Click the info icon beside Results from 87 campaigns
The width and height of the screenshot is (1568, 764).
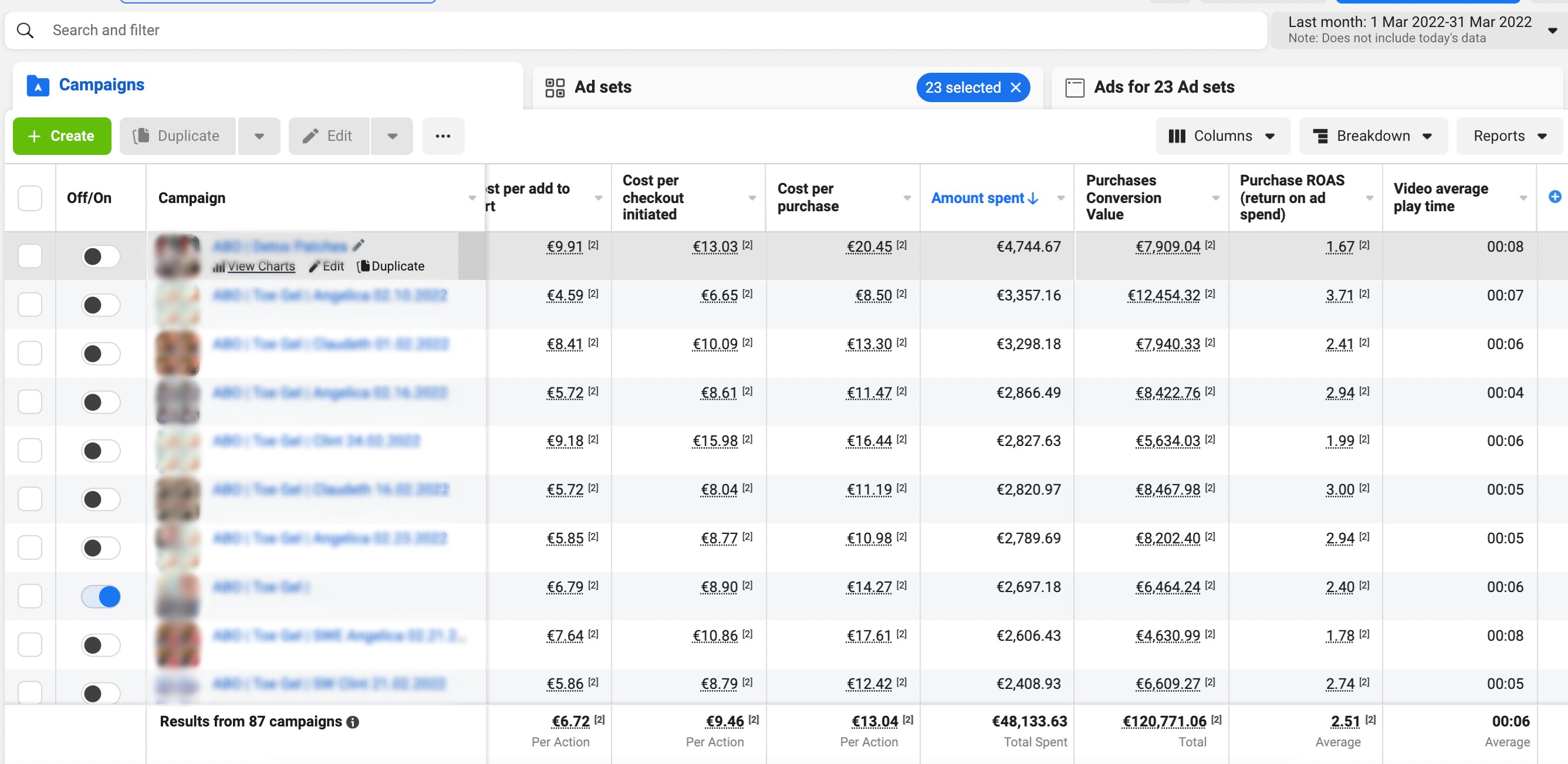[x=353, y=722]
